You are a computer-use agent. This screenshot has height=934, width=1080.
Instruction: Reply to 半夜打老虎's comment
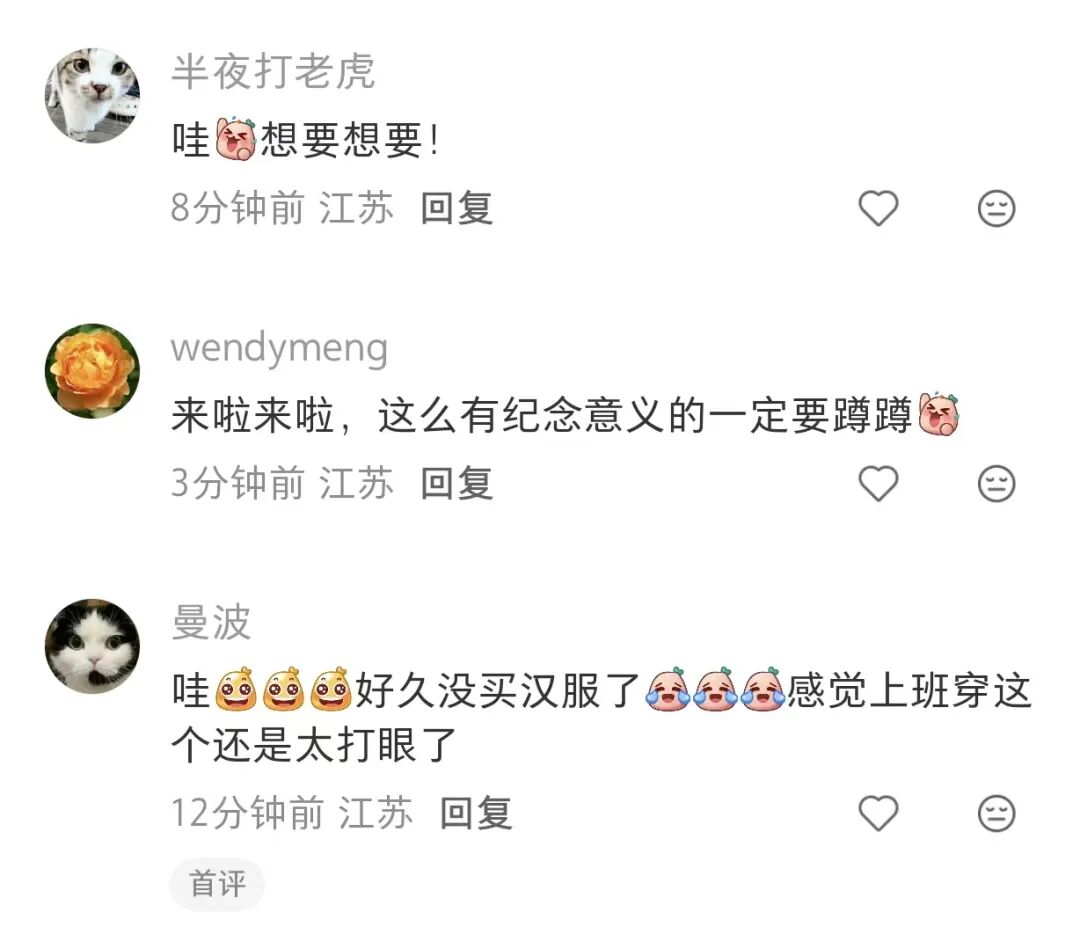457,208
